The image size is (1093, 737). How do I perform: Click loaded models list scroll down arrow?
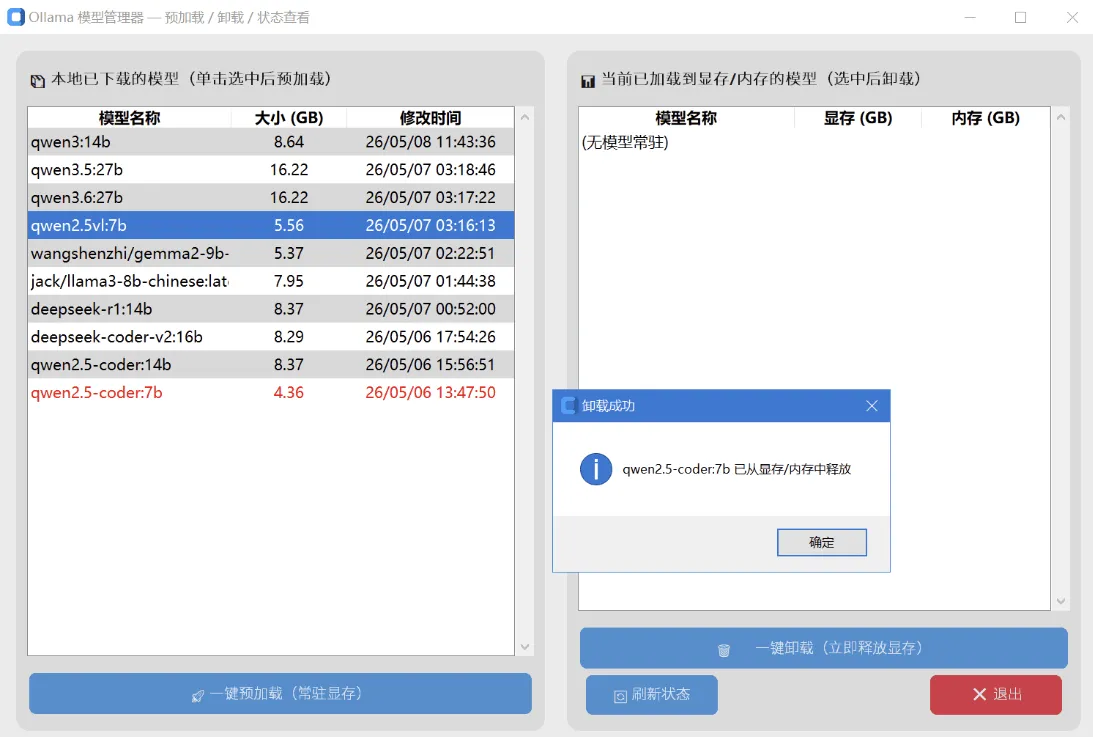point(1061,601)
